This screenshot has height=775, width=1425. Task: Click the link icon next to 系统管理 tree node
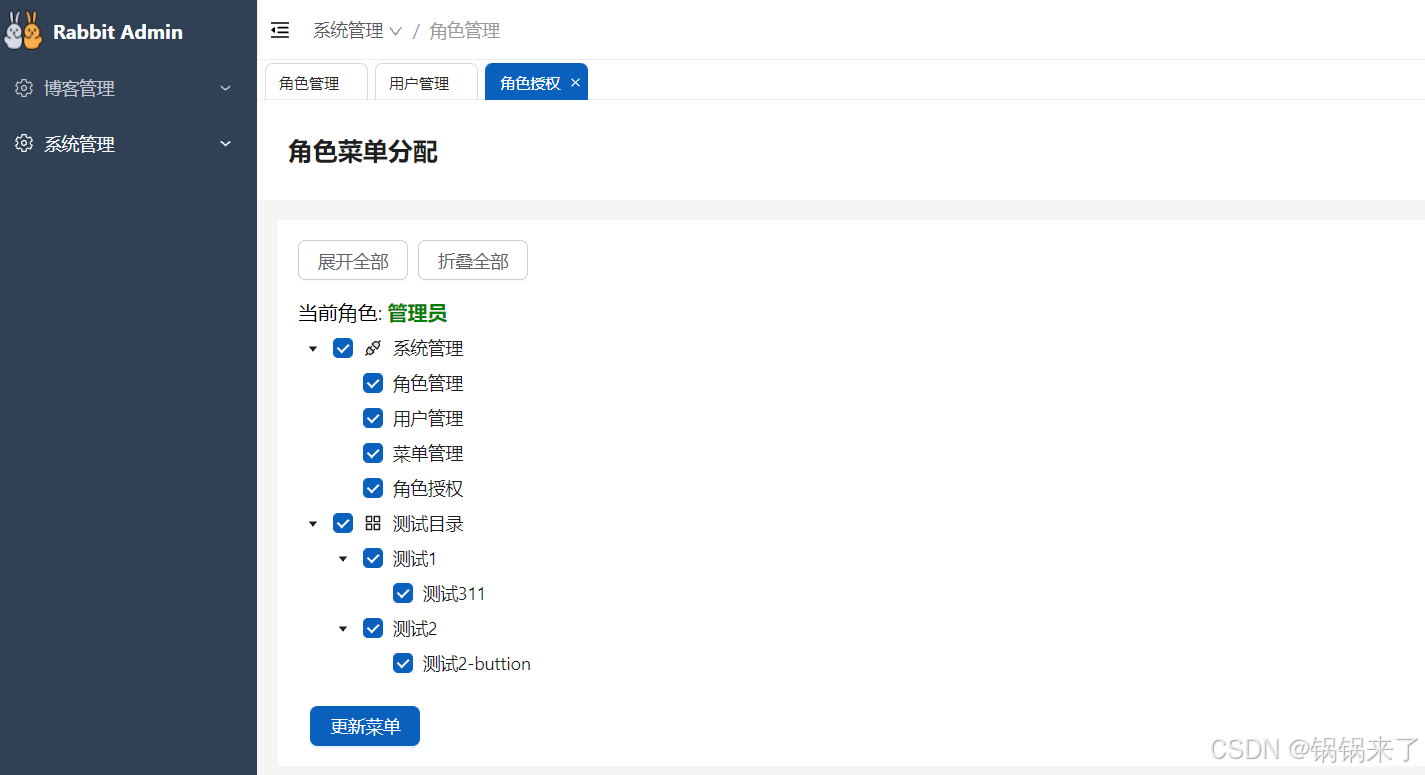(372, 347)
